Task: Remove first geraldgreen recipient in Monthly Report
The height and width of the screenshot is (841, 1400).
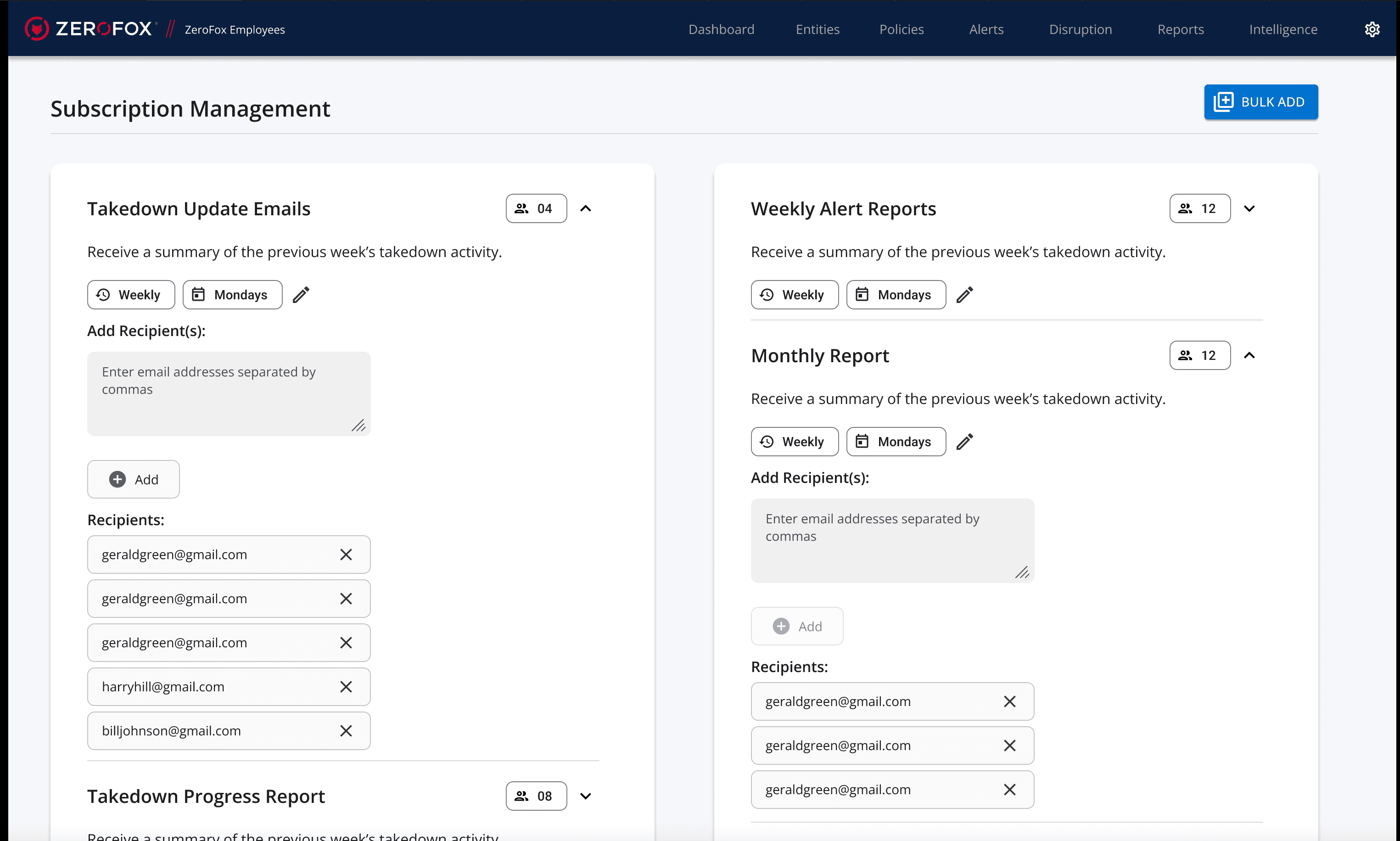Action: point(1009,701)
